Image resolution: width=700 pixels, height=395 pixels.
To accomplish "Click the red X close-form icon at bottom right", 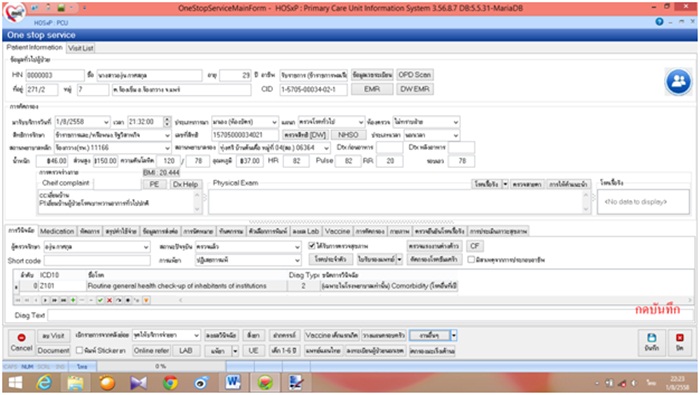I will point(679,337).
